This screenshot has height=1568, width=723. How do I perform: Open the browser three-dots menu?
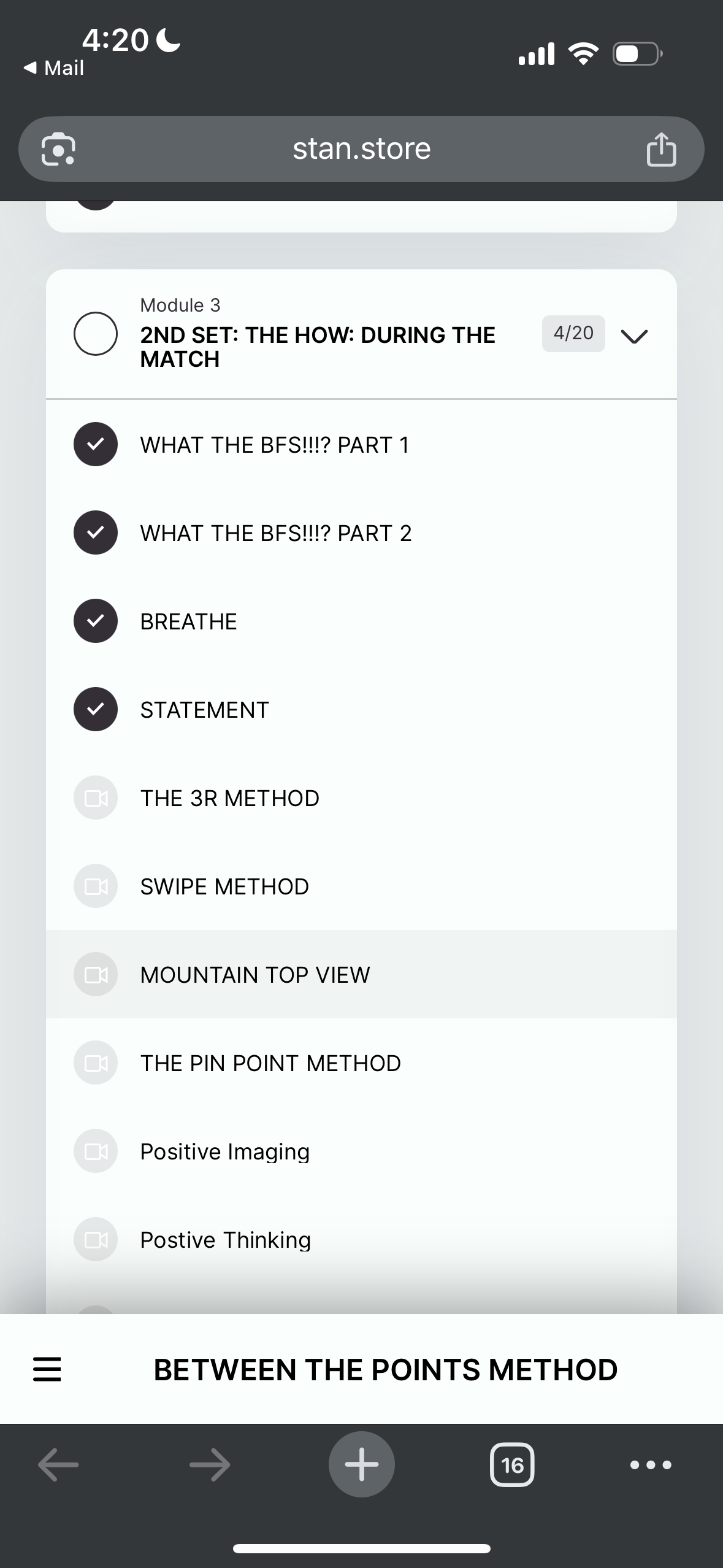pos(651,1465)
